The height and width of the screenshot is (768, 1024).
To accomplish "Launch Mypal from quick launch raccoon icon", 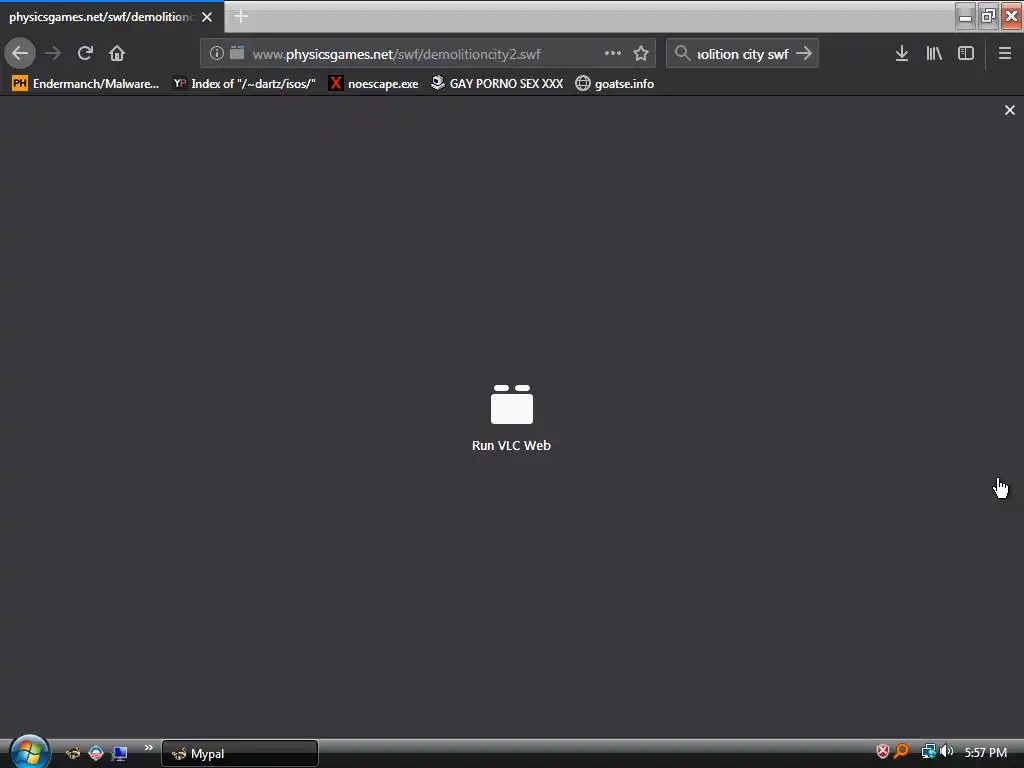I will 73,753.
